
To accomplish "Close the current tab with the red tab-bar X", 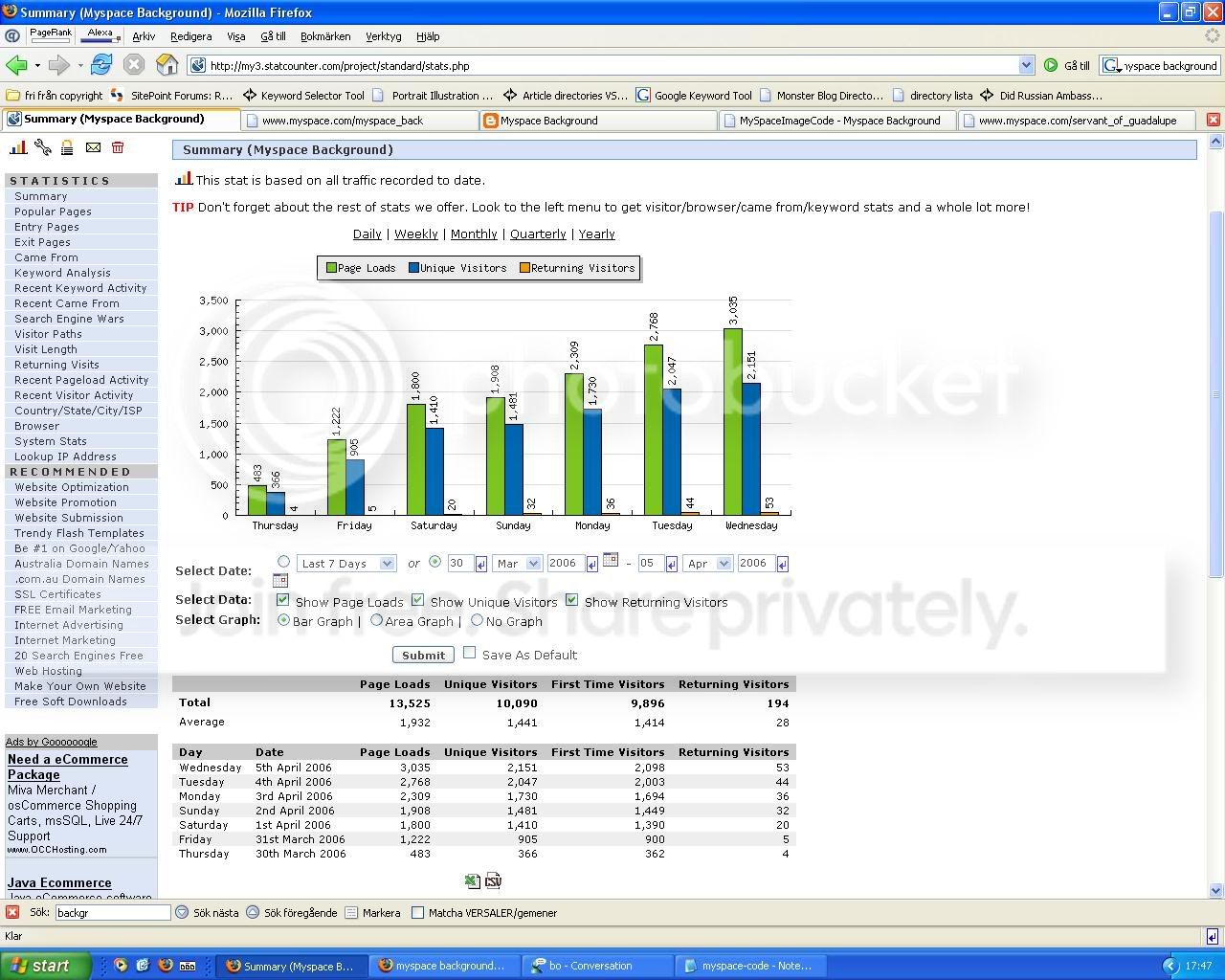I will (1213, 120).
